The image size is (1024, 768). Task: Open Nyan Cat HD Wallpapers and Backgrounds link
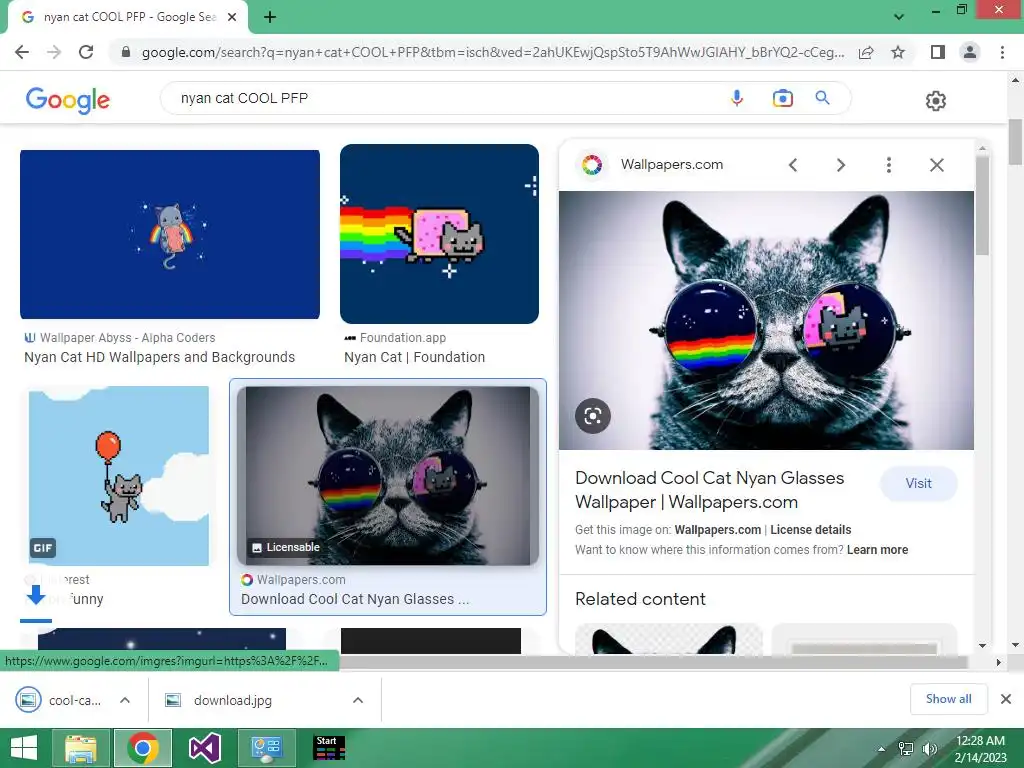pos(159,357)
